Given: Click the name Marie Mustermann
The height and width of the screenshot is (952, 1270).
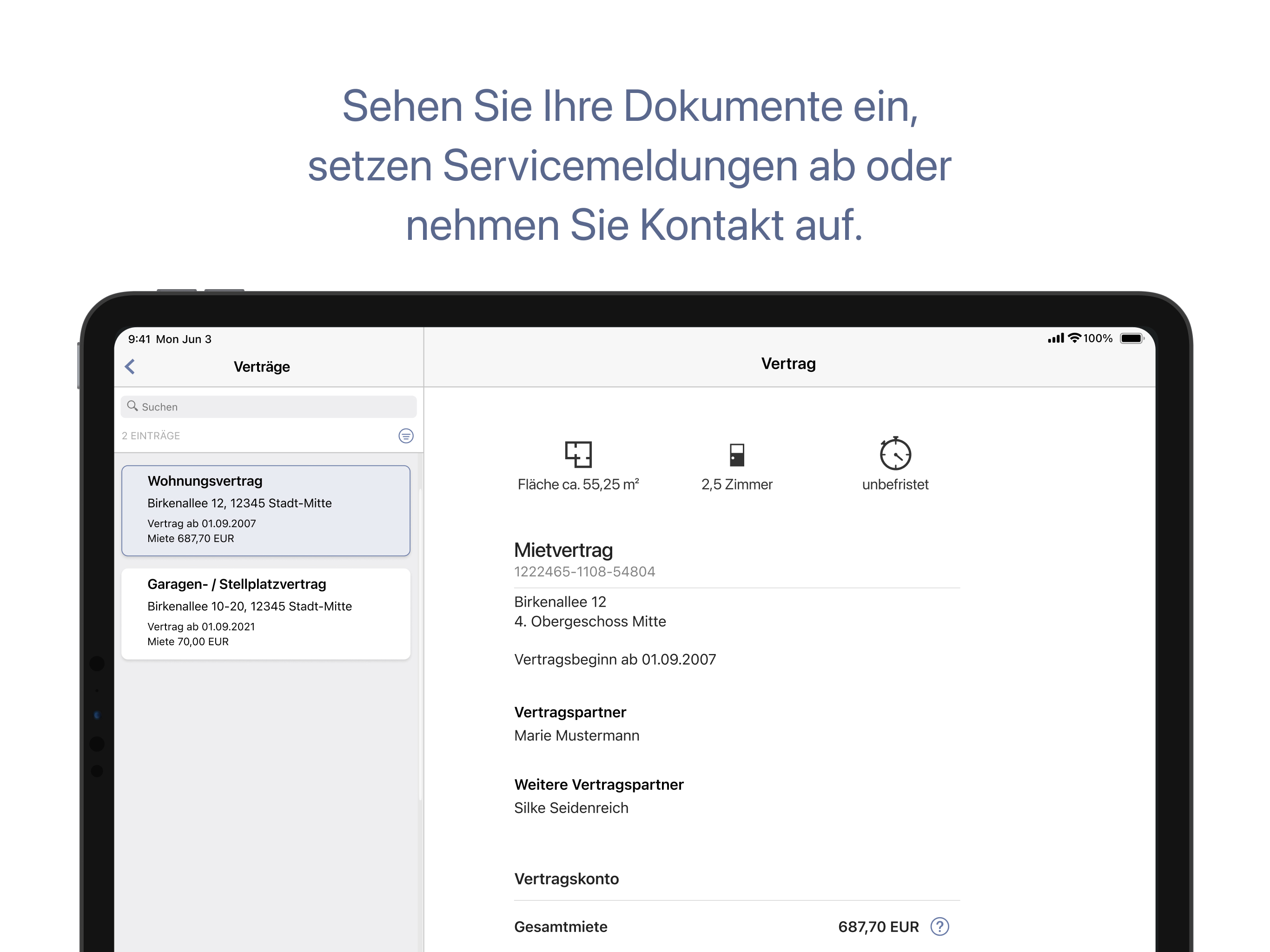Looking at the screenshot, I should tap(576, 735).
